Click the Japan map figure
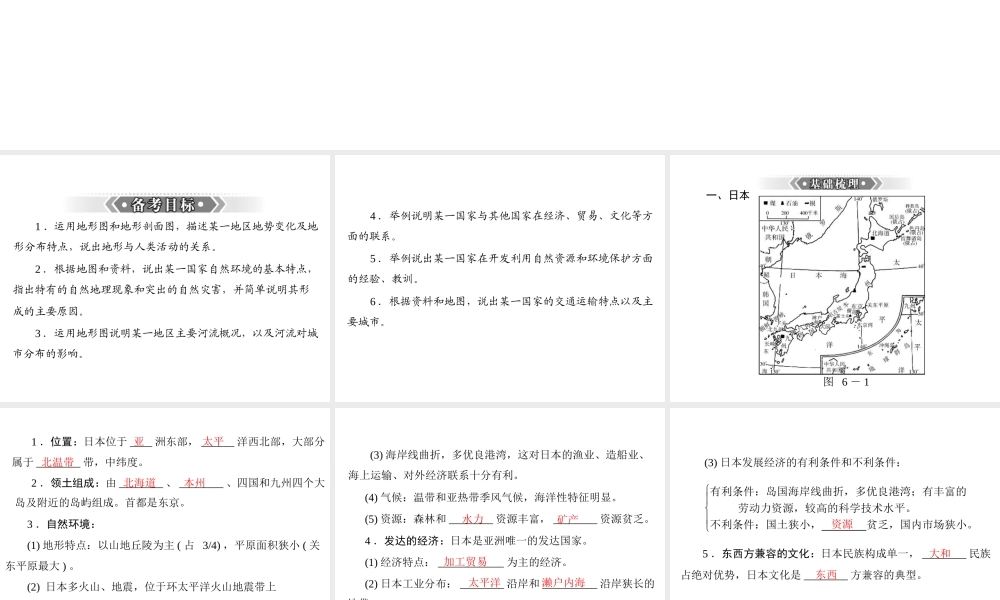The width and height of the screenshot is (1000, 600). [x=842, y=285]
